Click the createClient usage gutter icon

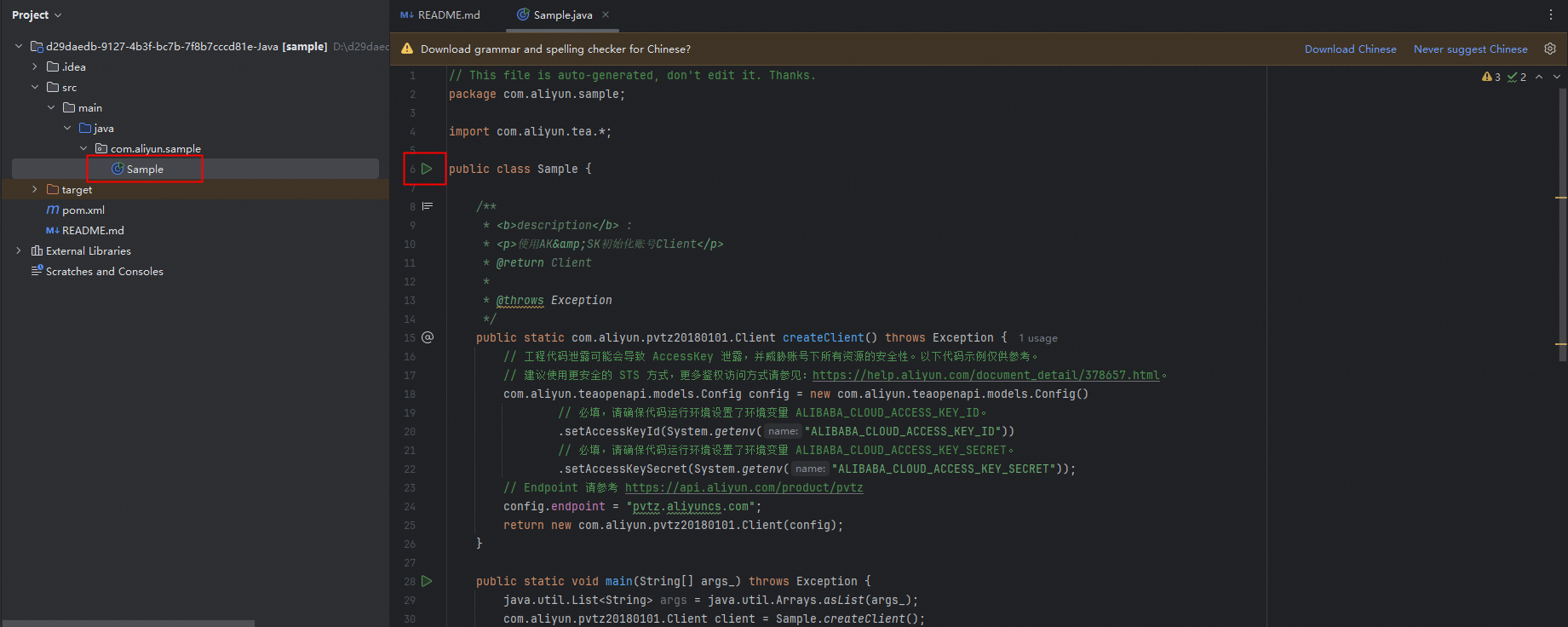click(x=428, y=337)
